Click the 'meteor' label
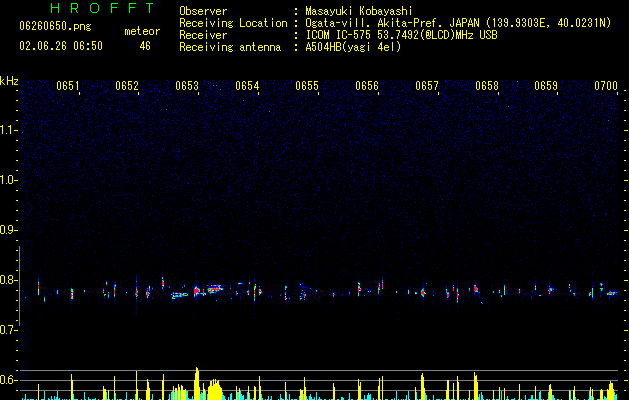This screenshot has width=629, height=400. click(142, 31)
